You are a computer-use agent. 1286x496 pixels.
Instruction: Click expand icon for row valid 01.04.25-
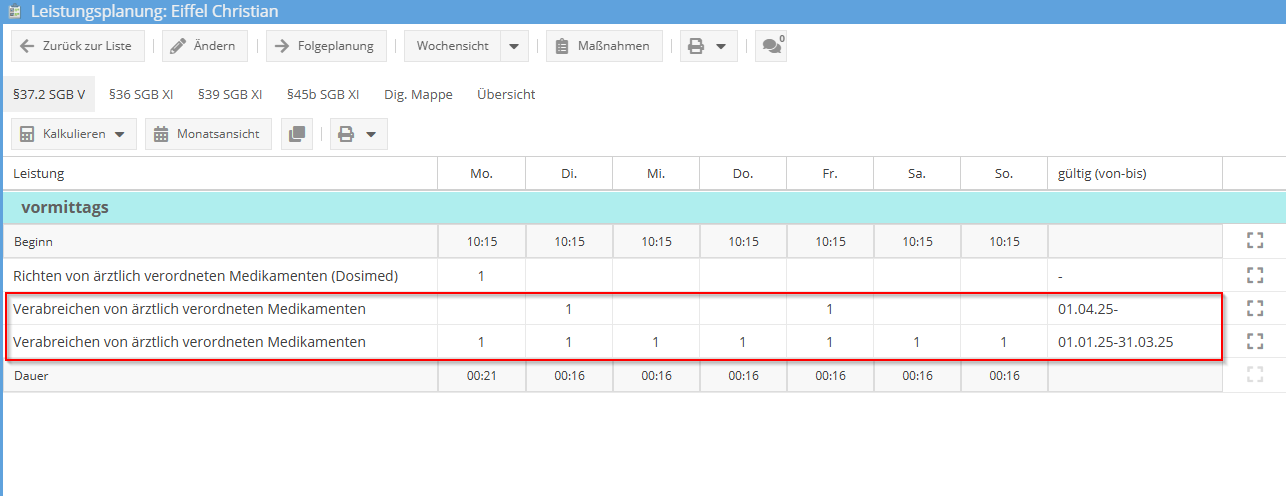tap(1255, 308)
